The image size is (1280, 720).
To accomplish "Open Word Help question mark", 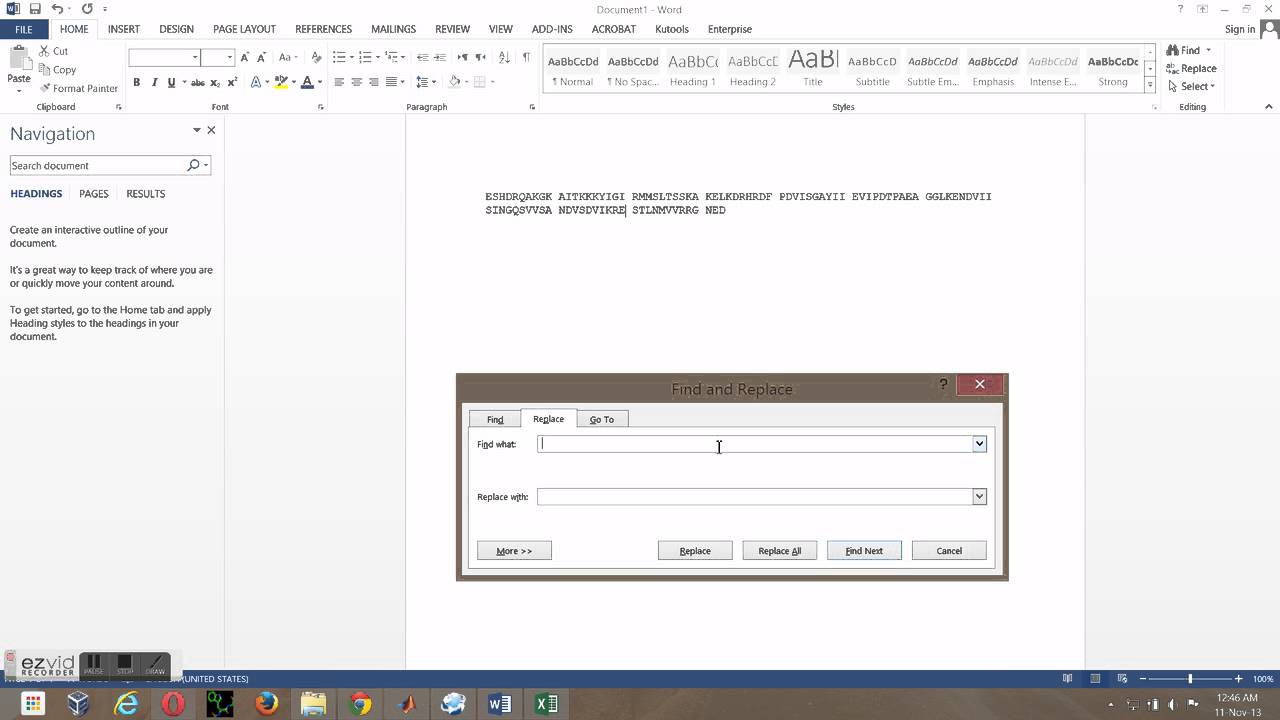I will coord(1181,9).
